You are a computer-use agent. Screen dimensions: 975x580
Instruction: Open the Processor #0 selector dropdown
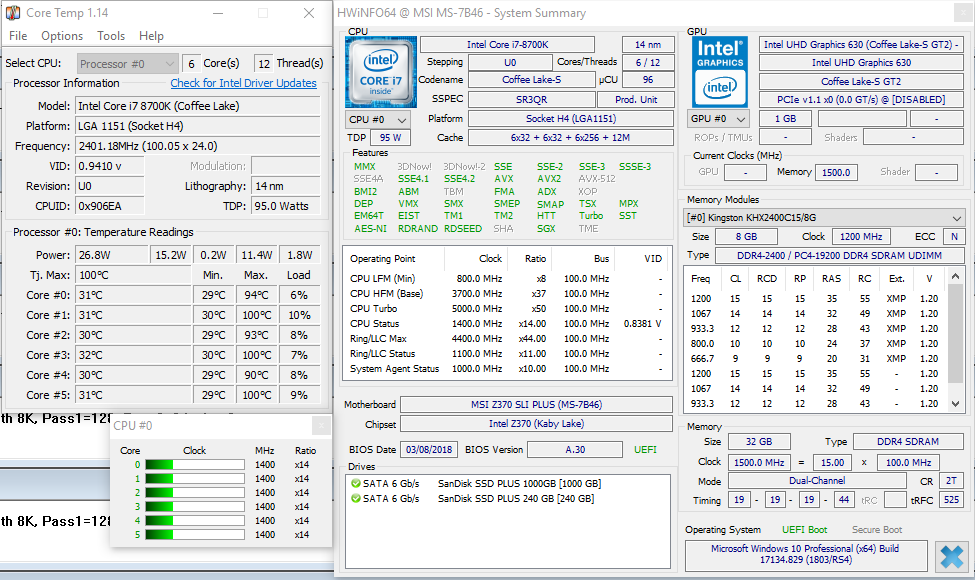point(128,63)
